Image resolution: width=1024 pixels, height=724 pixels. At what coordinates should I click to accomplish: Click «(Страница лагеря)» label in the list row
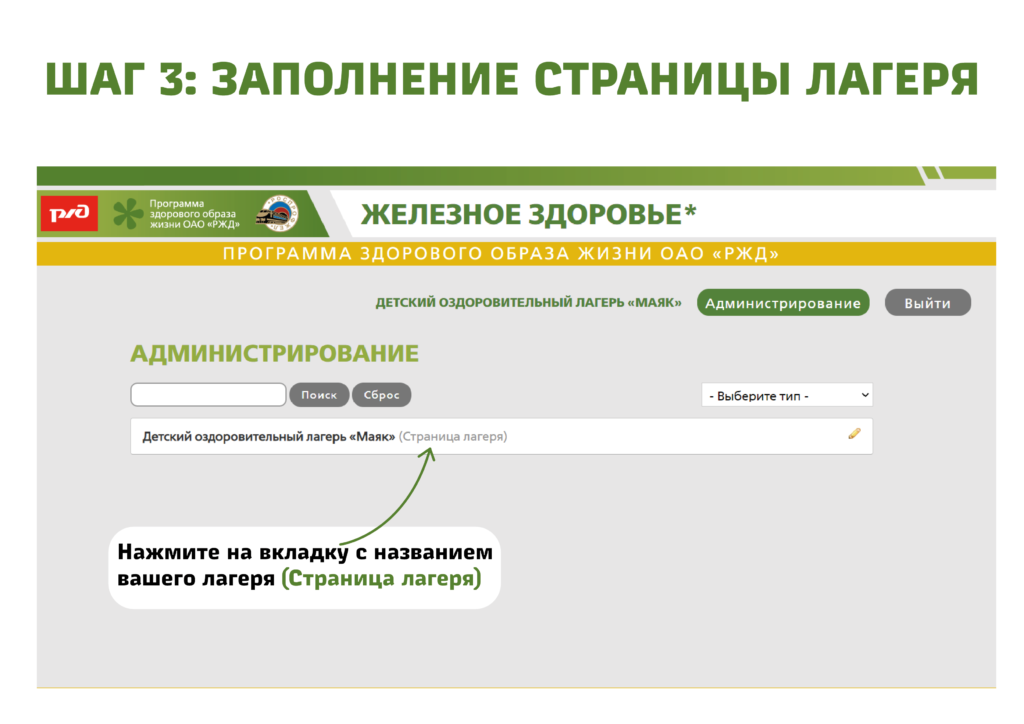coord(453,437)
